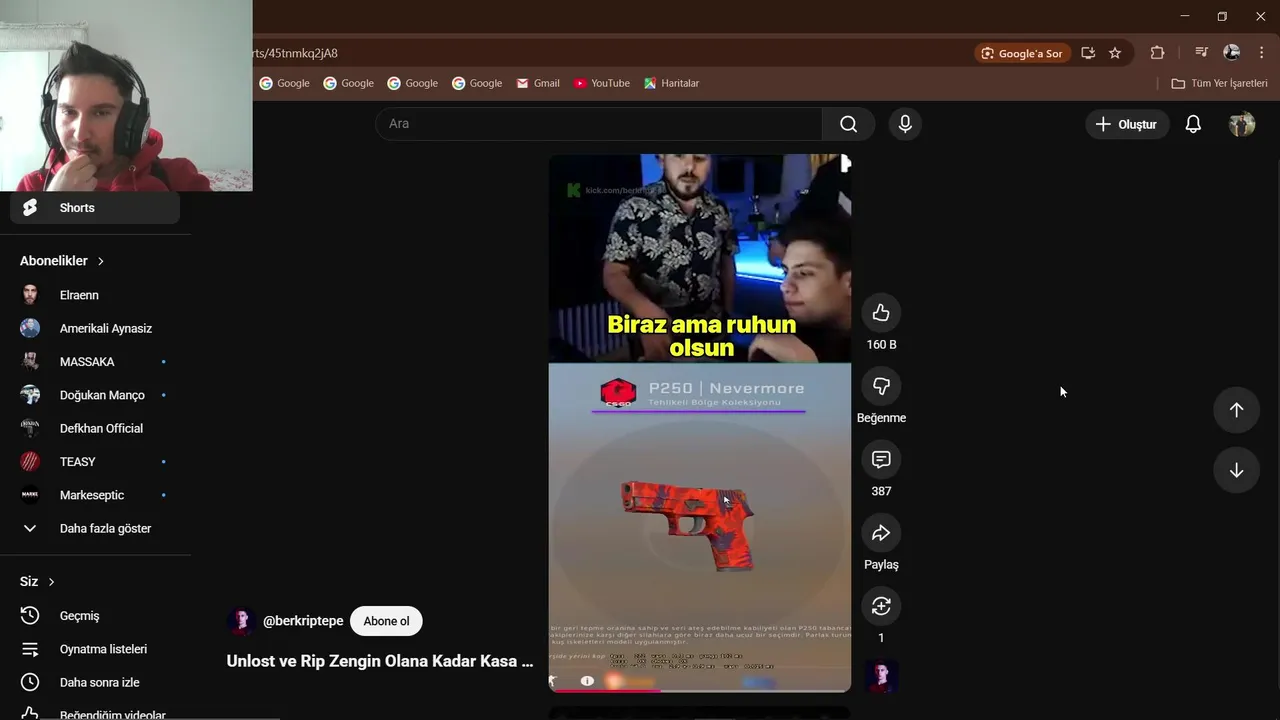Focus the Ara search field
This screenshot has height=720, width=1280.
[599, 124]
